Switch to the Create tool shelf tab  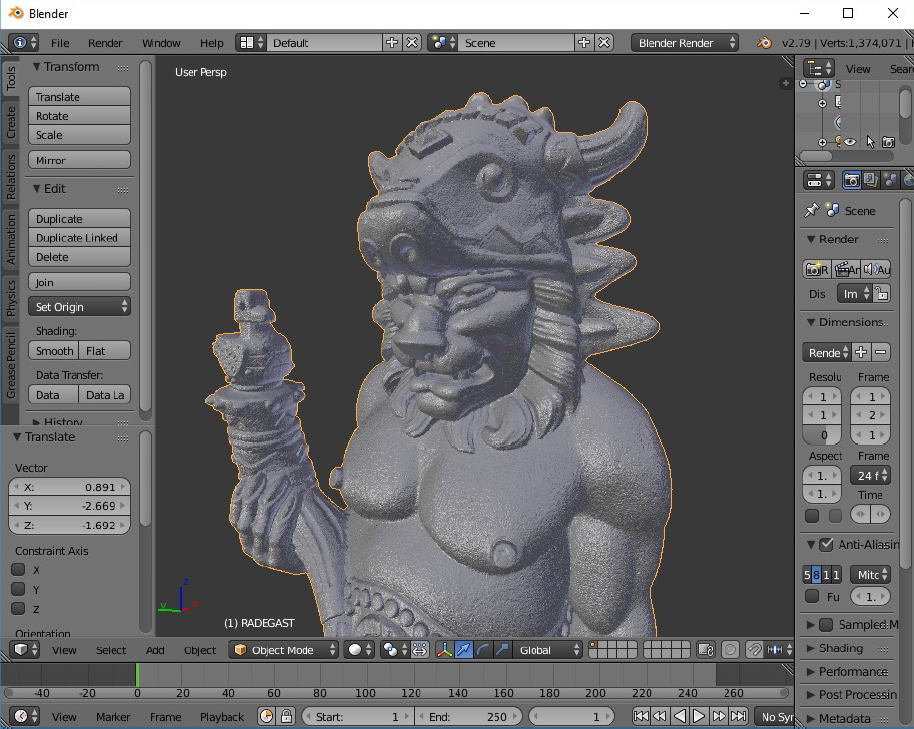pyautogui.click(x=11, y=123)
